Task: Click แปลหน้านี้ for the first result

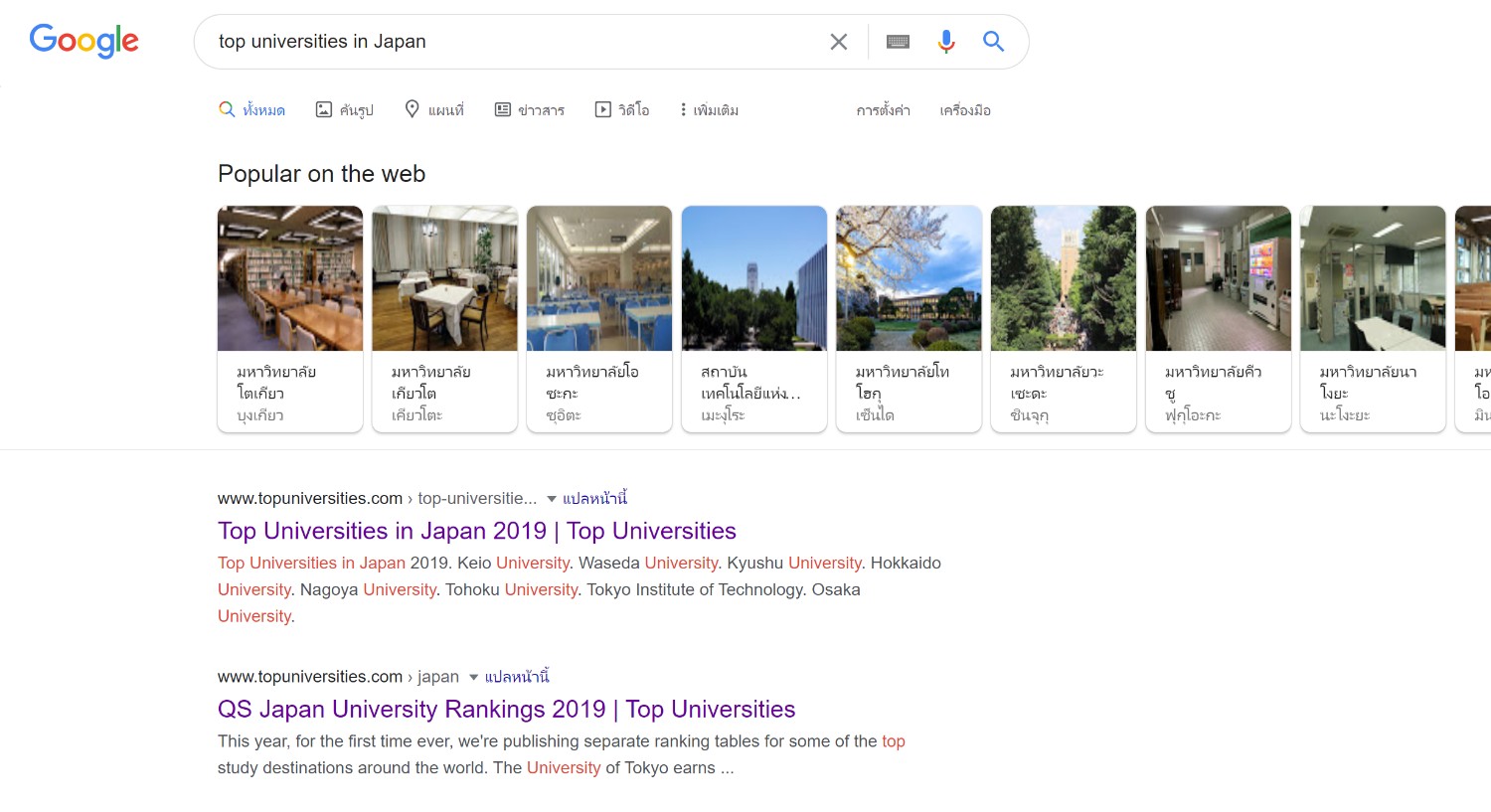Action: tap(595, 498)
